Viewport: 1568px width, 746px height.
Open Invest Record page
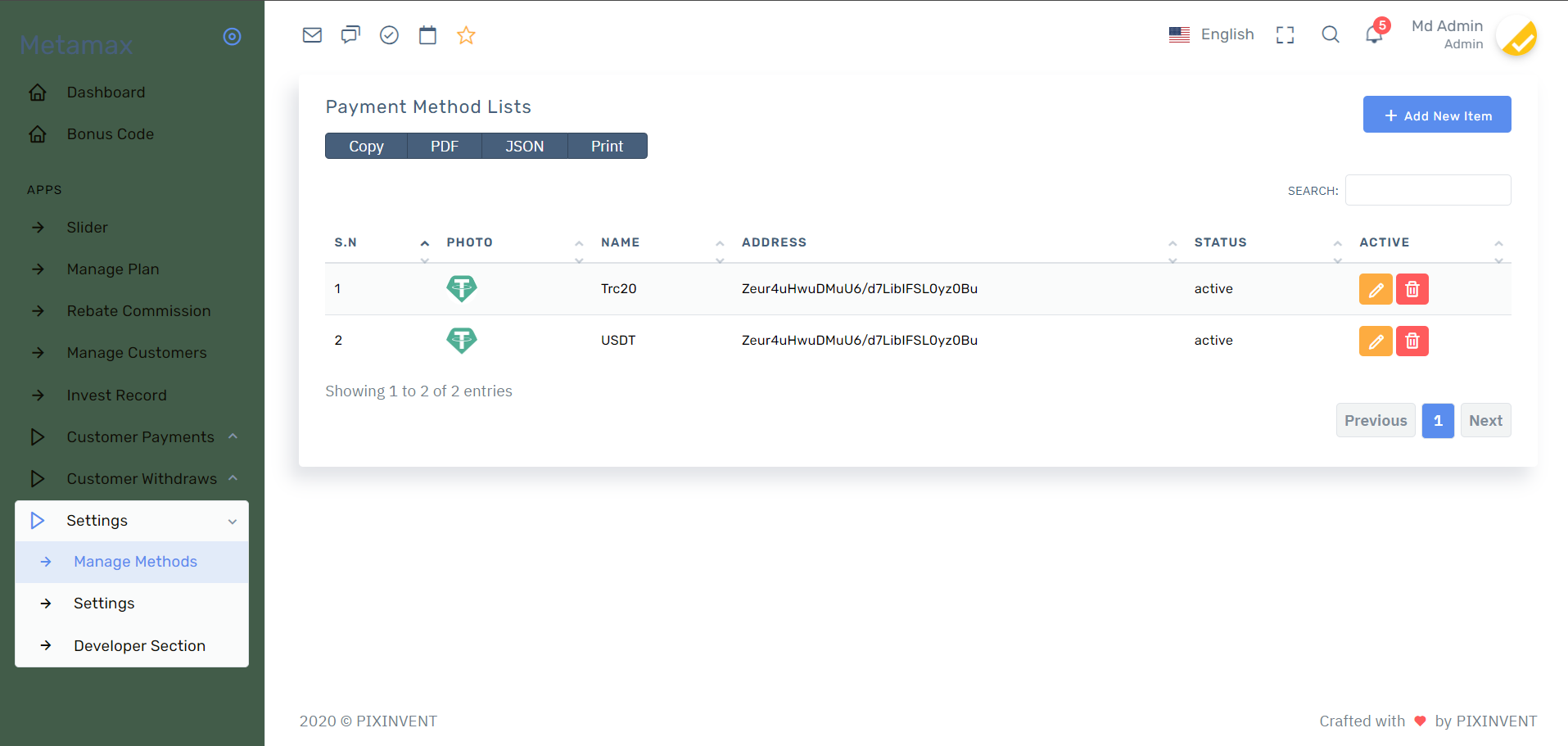(x=116, y=396)
